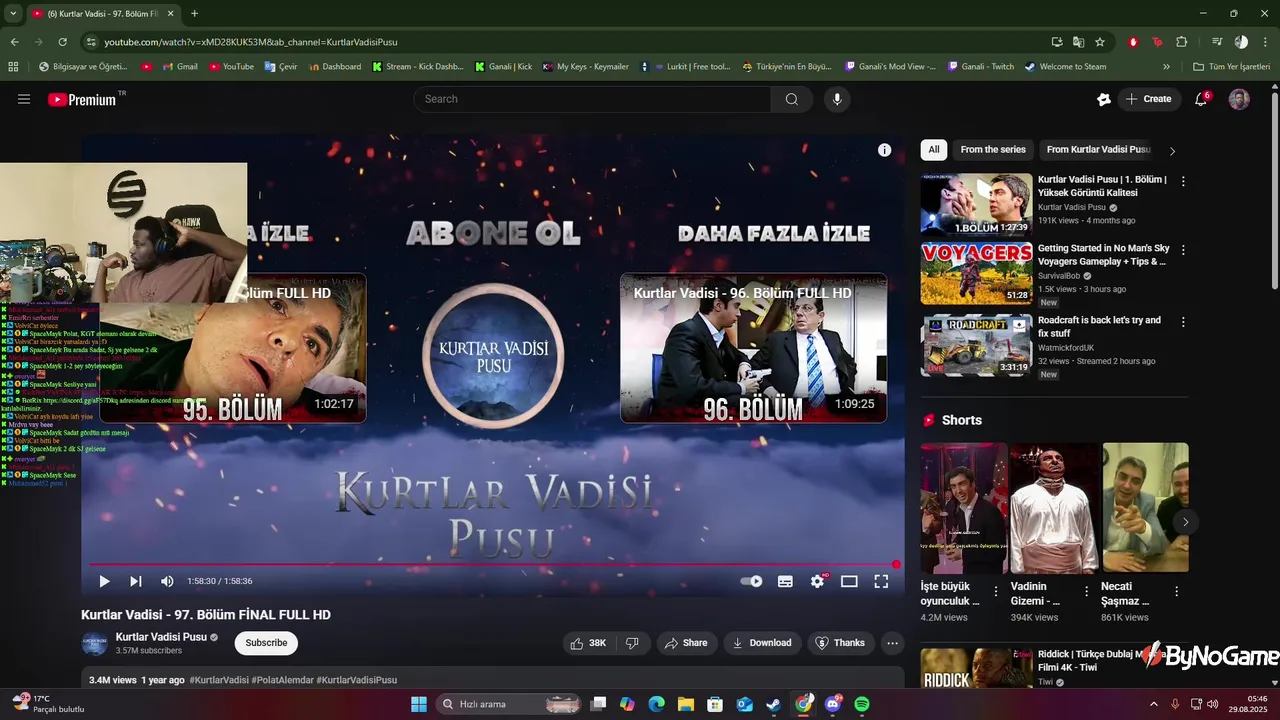1280x720 pixels.
Task: Open the YouTube guide hamburger menu
Action: 24,99
